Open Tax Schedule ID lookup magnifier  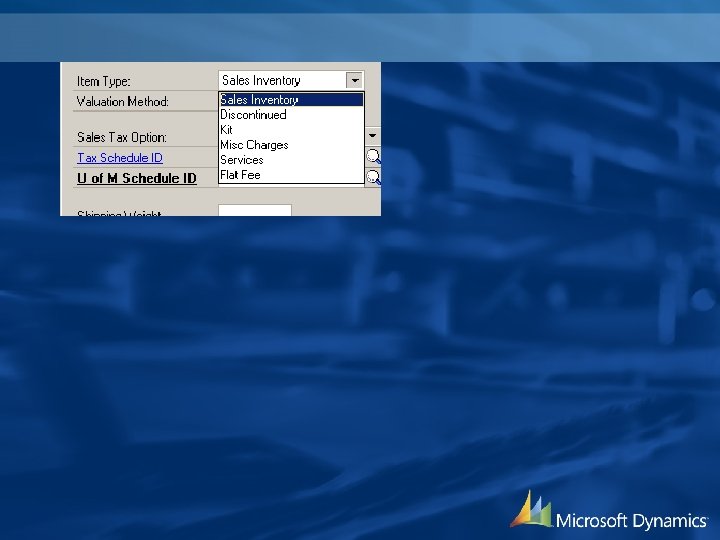373,157
